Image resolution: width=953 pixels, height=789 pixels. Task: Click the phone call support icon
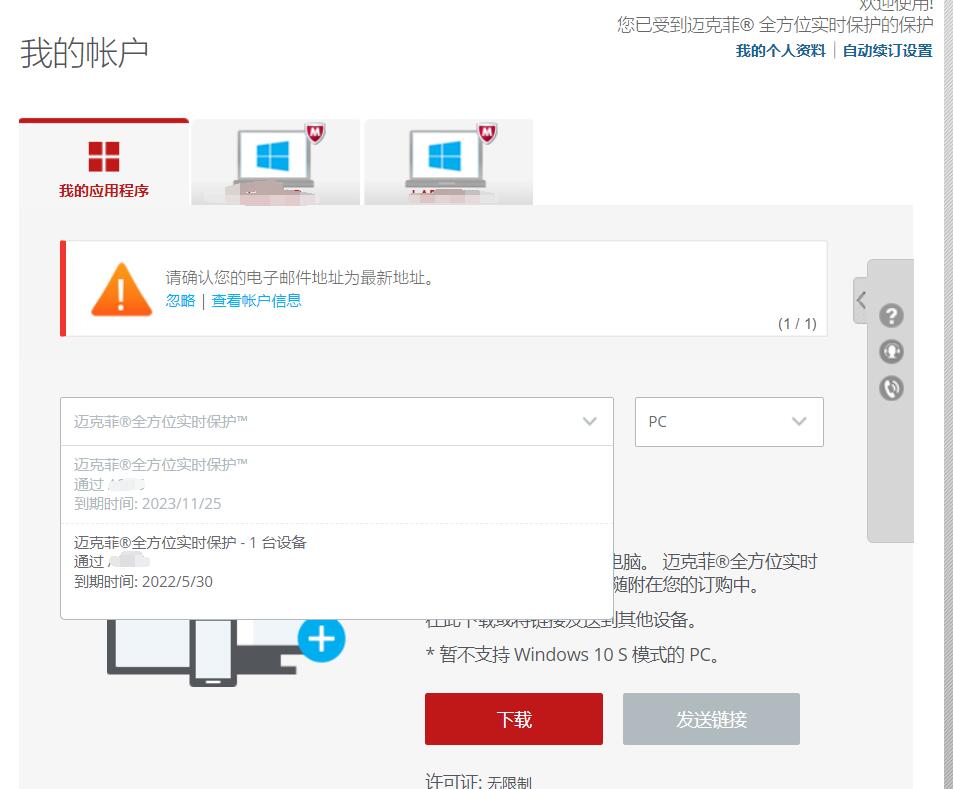point(891,388)
